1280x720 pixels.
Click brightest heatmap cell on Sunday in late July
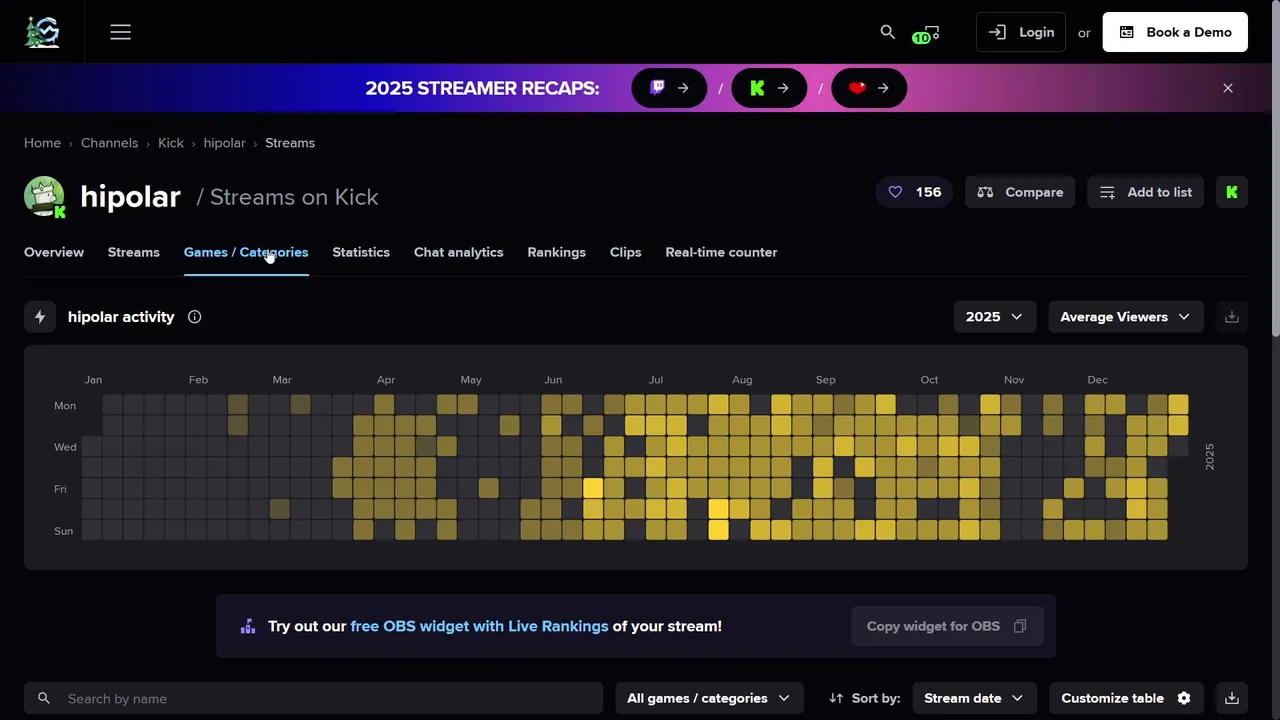(x=718, y=530)
